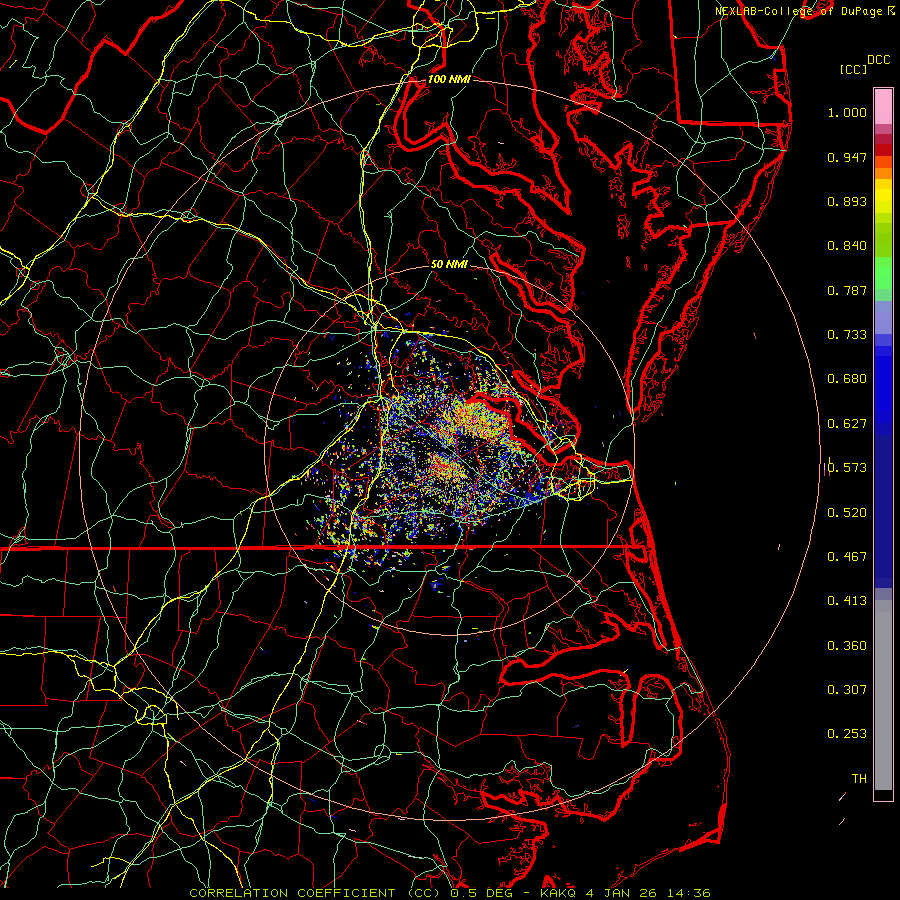Click the 0.253 legend value
This screenshot has width=900, height=900.
[x=847, y=734]
